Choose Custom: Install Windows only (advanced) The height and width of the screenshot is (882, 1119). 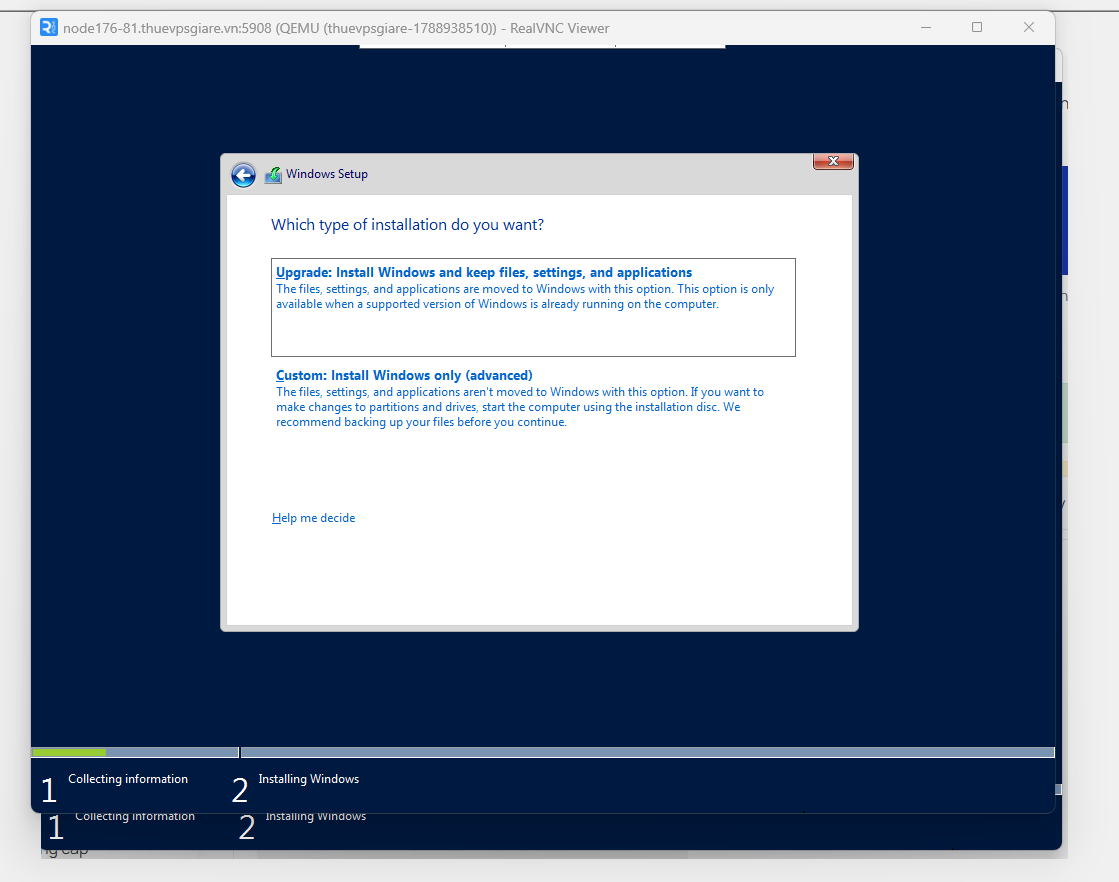point(533,398)
